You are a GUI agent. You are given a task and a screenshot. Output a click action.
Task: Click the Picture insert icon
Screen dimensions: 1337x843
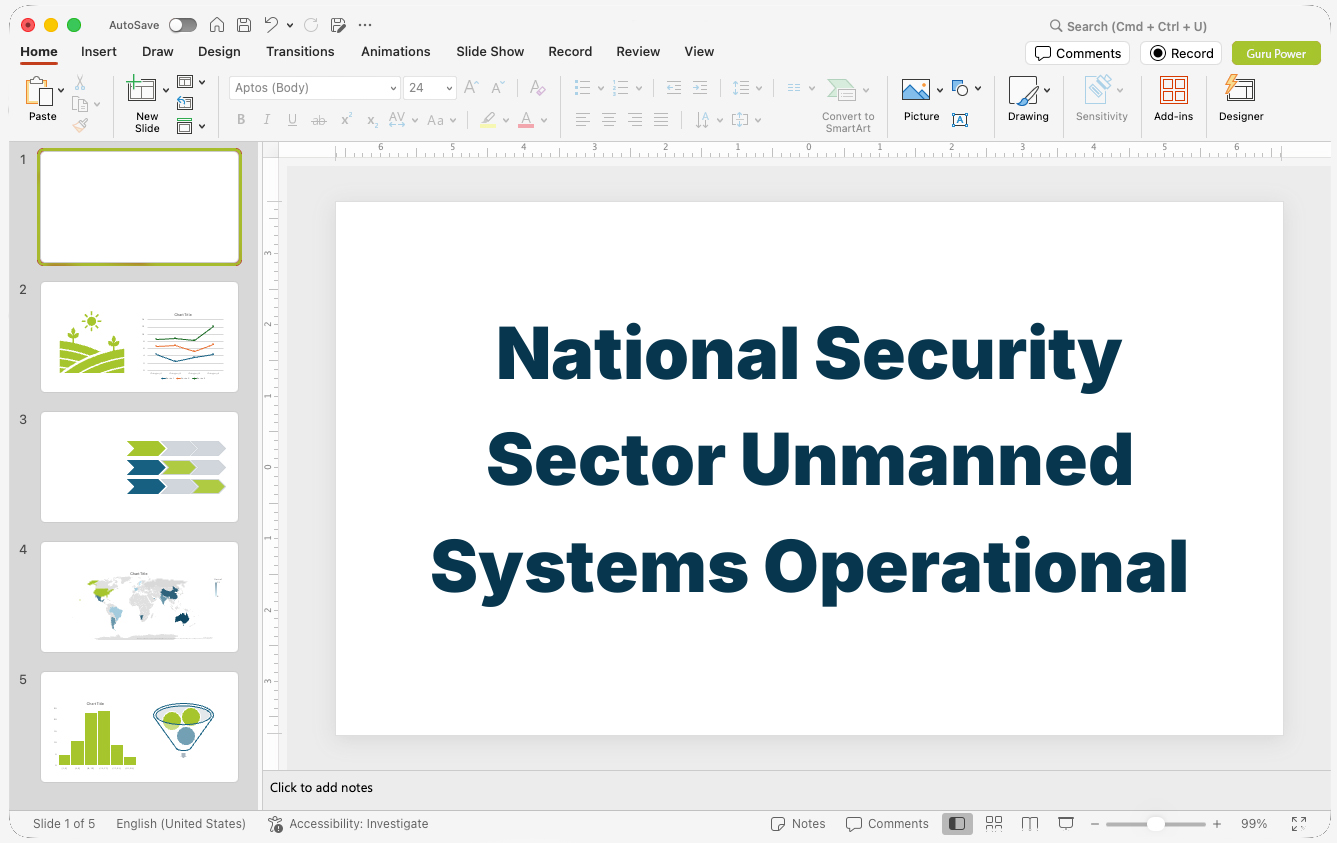pos(916,90)
